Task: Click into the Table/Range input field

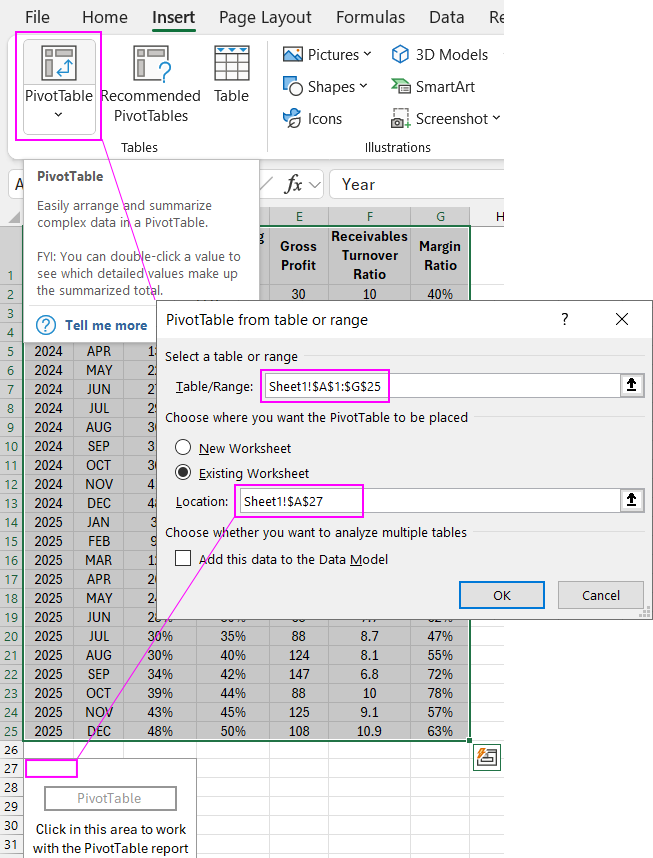Action: click(440, 386)
